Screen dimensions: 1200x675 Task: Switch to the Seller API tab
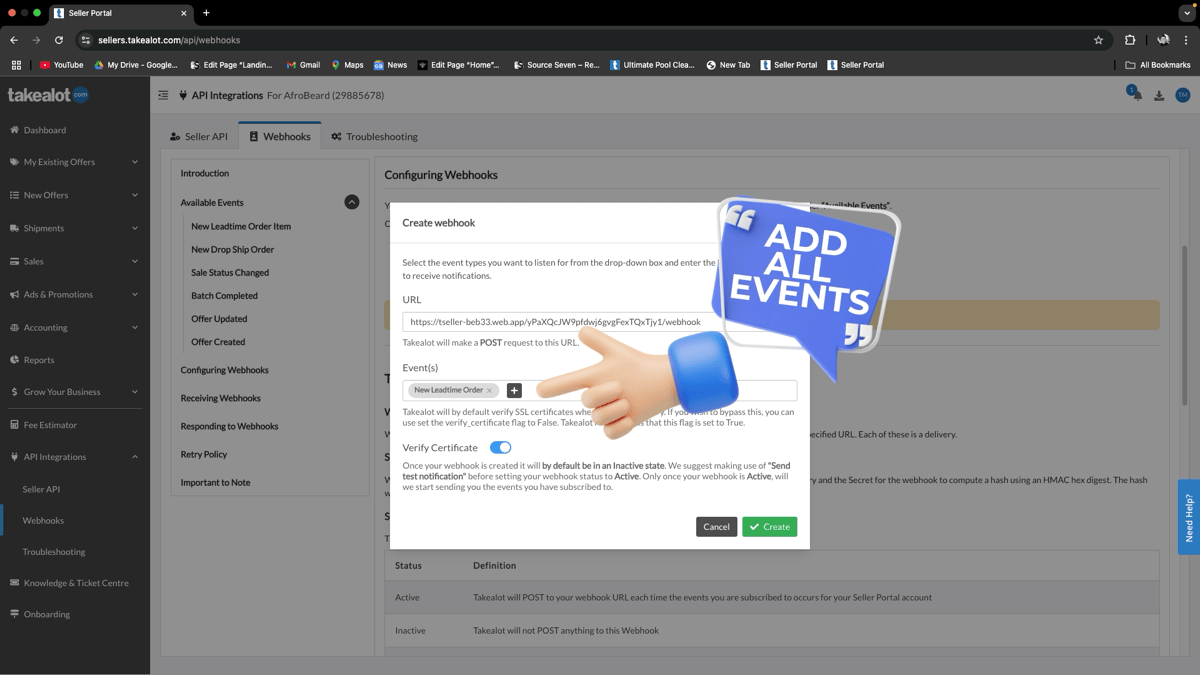click(x=199, y=136)
